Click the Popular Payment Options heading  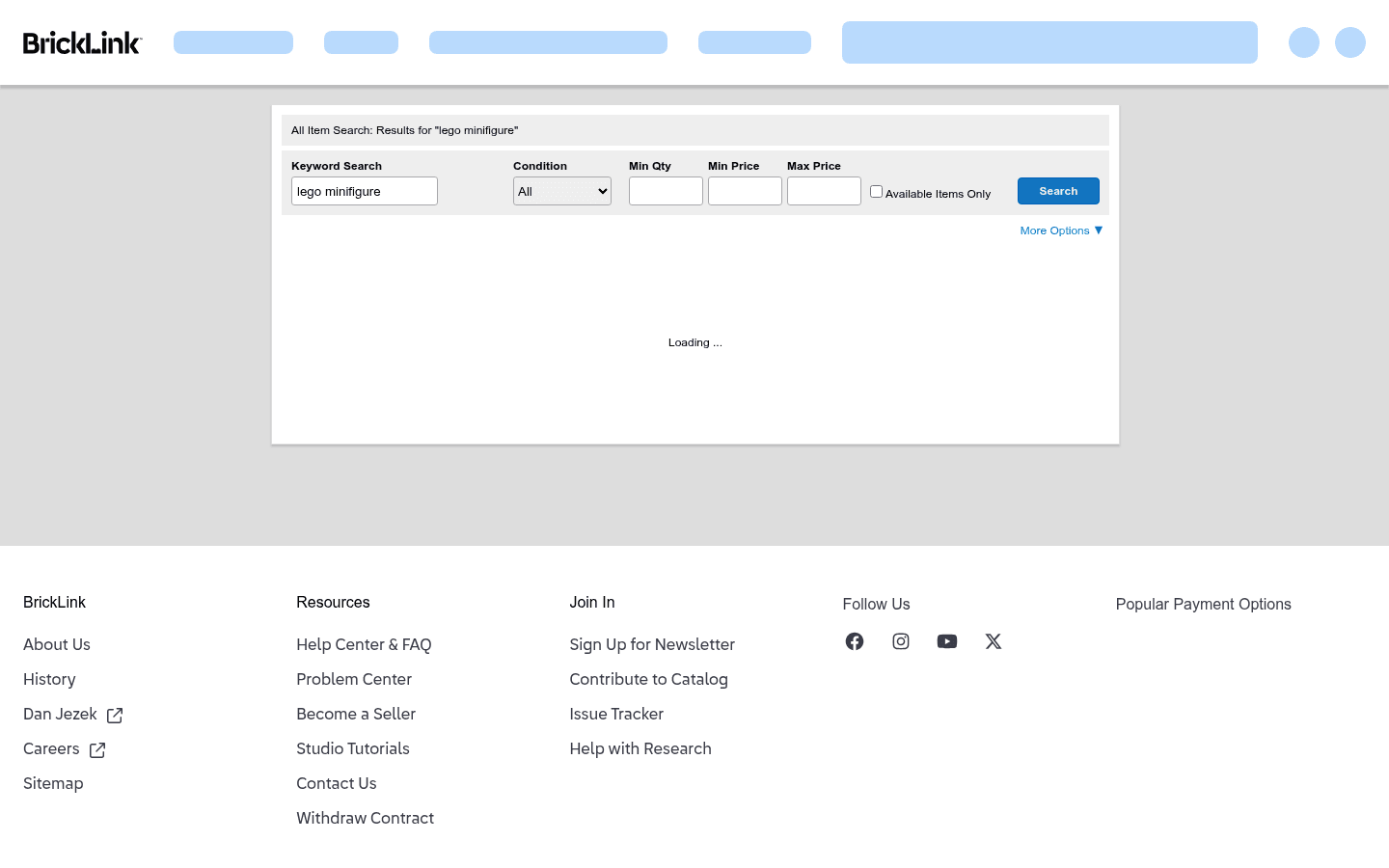tap(1204, 604)
